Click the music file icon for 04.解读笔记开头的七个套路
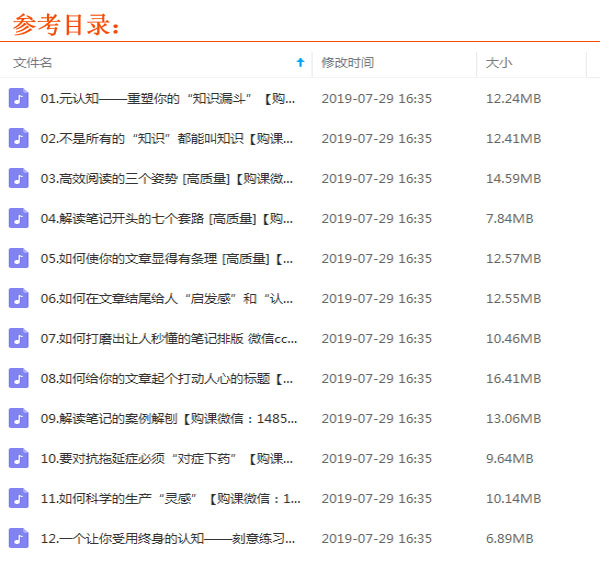This screenshot has width=600, height=562. tap(18, 218)
